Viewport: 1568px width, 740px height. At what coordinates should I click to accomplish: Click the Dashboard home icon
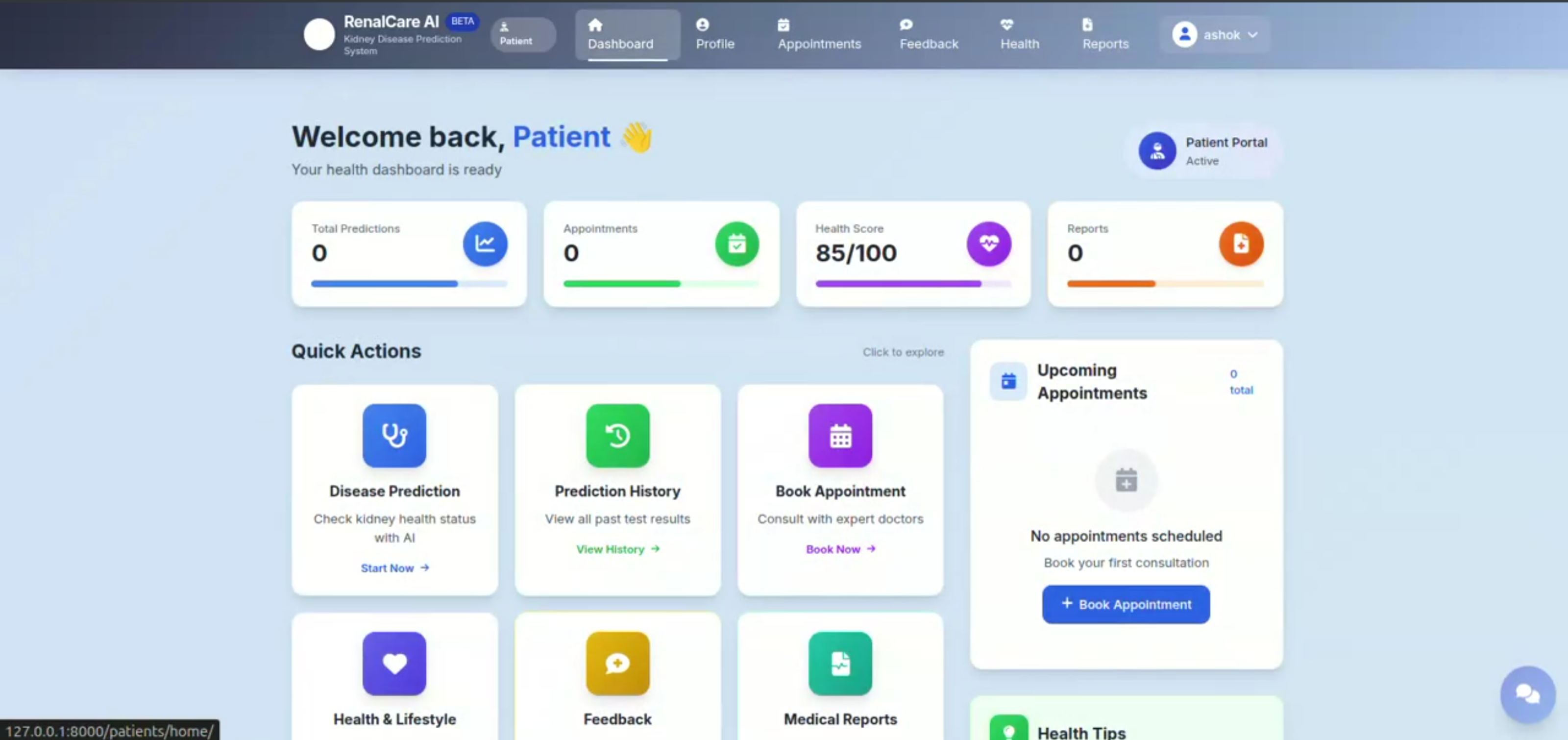pos(595,25)
